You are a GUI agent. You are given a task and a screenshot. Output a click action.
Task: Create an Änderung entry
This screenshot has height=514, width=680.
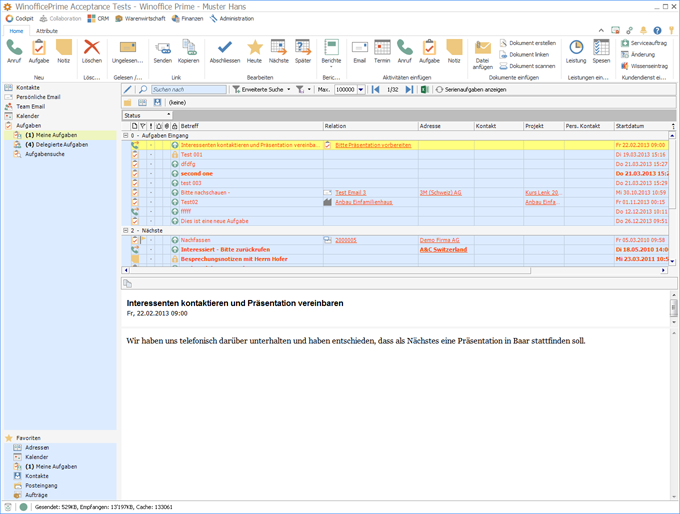[638, 55]
